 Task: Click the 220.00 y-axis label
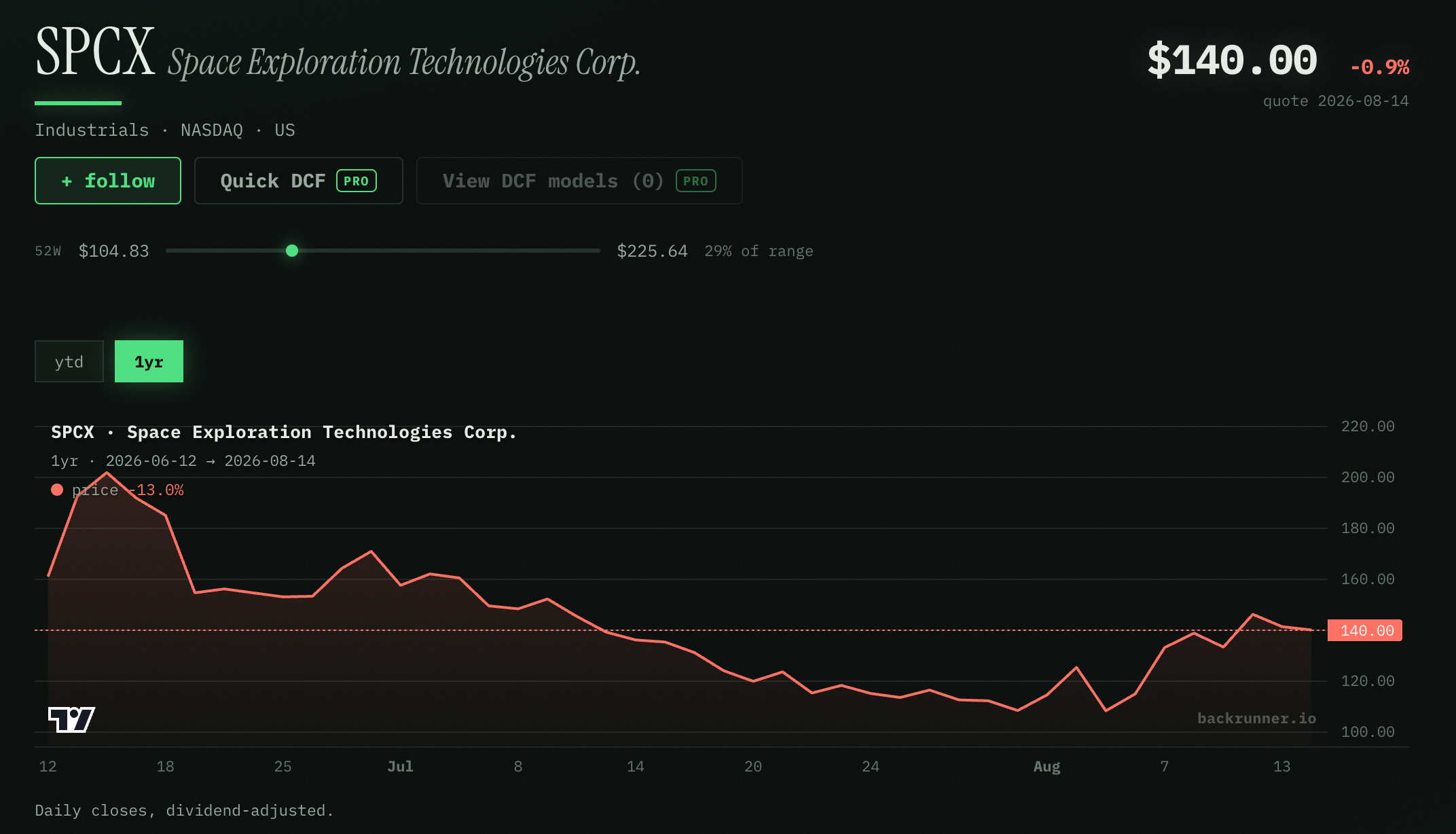pyautogui.click(x=1368, y=427)
